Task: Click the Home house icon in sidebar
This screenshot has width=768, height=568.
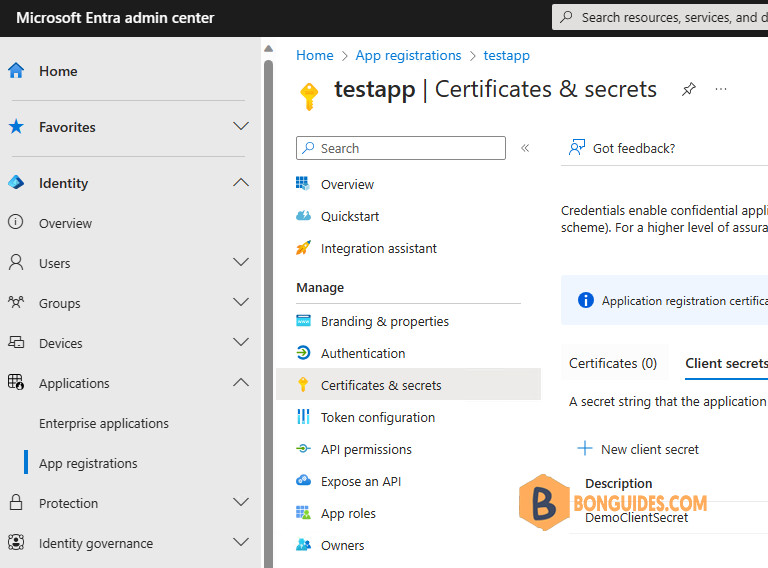Action: [x=16, y=71]
